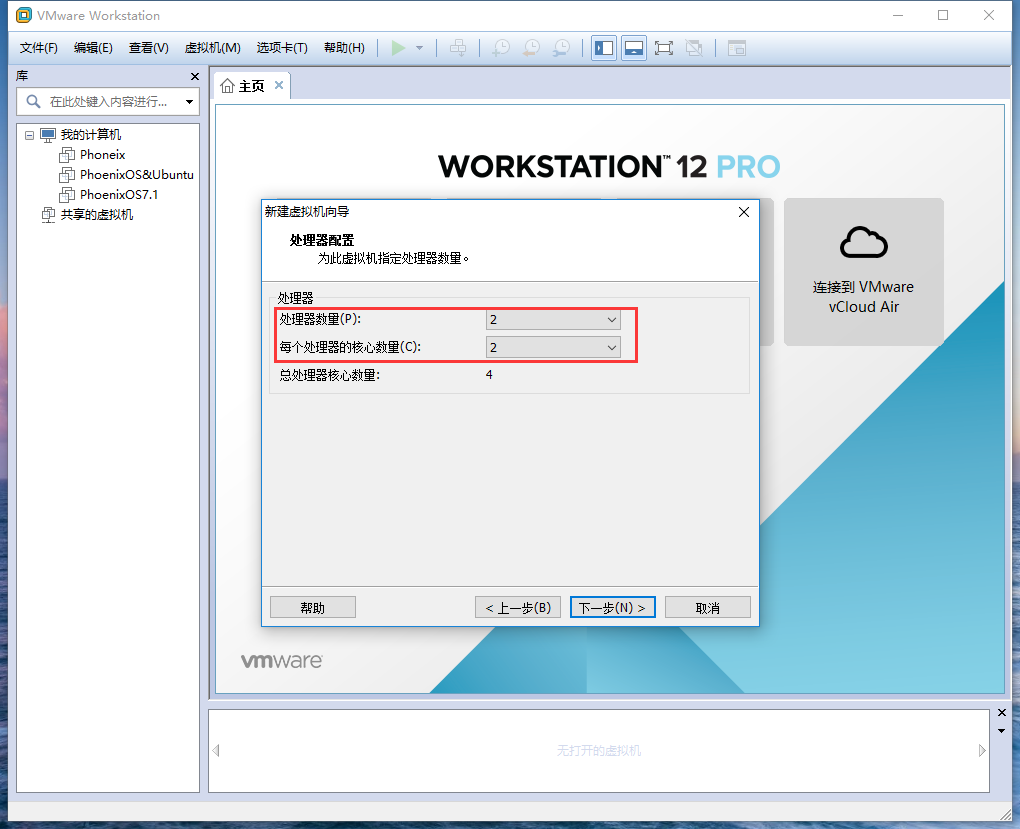Open the 处理器数量(P) dropdown
This screenshot has height=829, width=1020.
click(553, 319)
